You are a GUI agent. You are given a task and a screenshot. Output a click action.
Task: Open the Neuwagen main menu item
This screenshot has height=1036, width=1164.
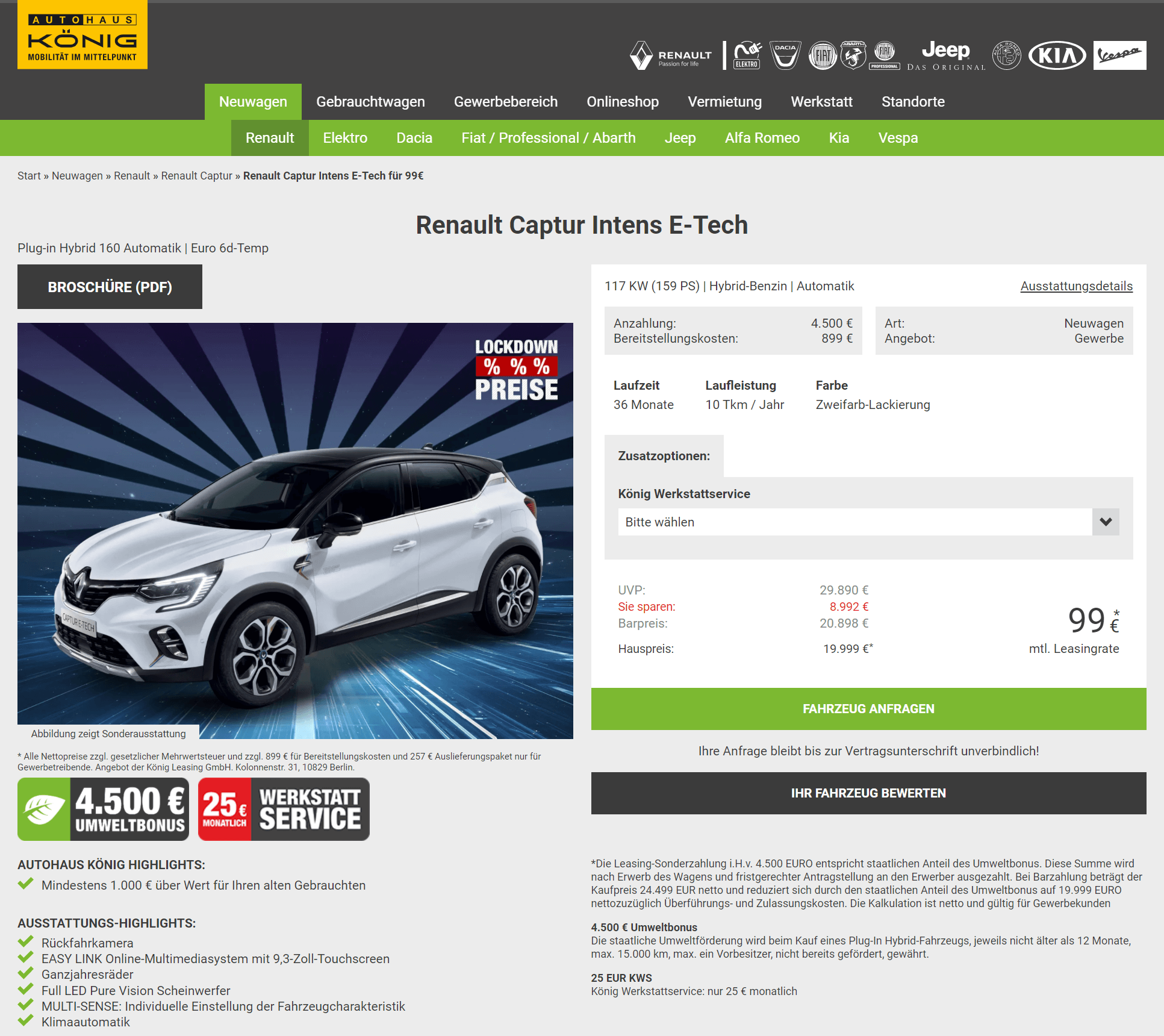(253, 102)
